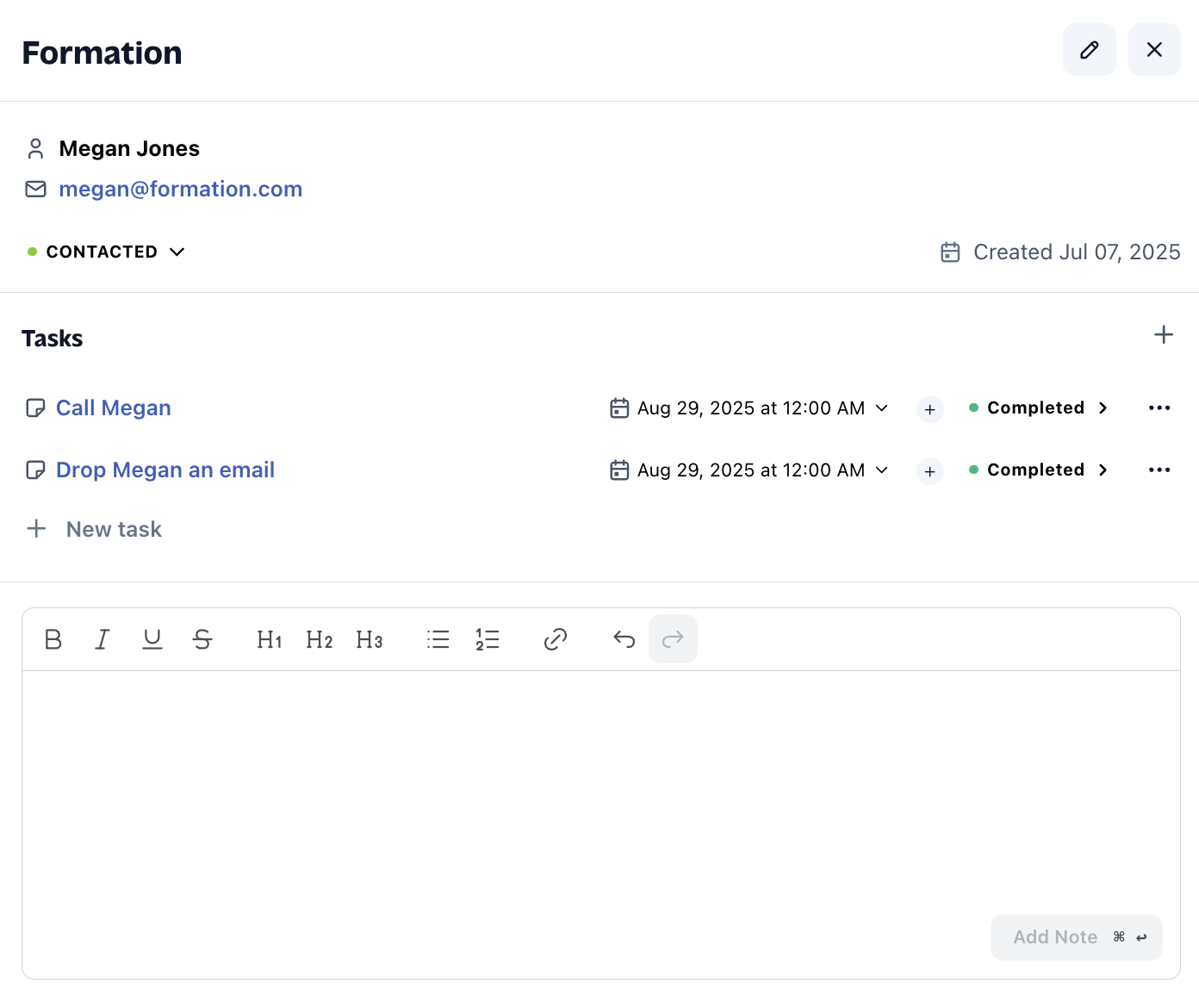Screen dimensions: 1199x1008
Task: Redo with the highlighted redo arrow
Action: pos(673,639)
